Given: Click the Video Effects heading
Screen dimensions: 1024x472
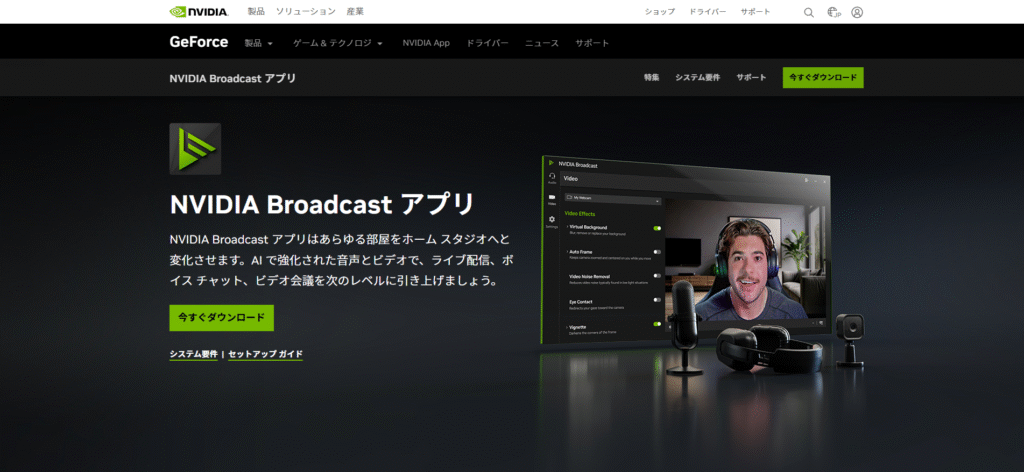Looking at the screenshot, I should click(579, 213).
